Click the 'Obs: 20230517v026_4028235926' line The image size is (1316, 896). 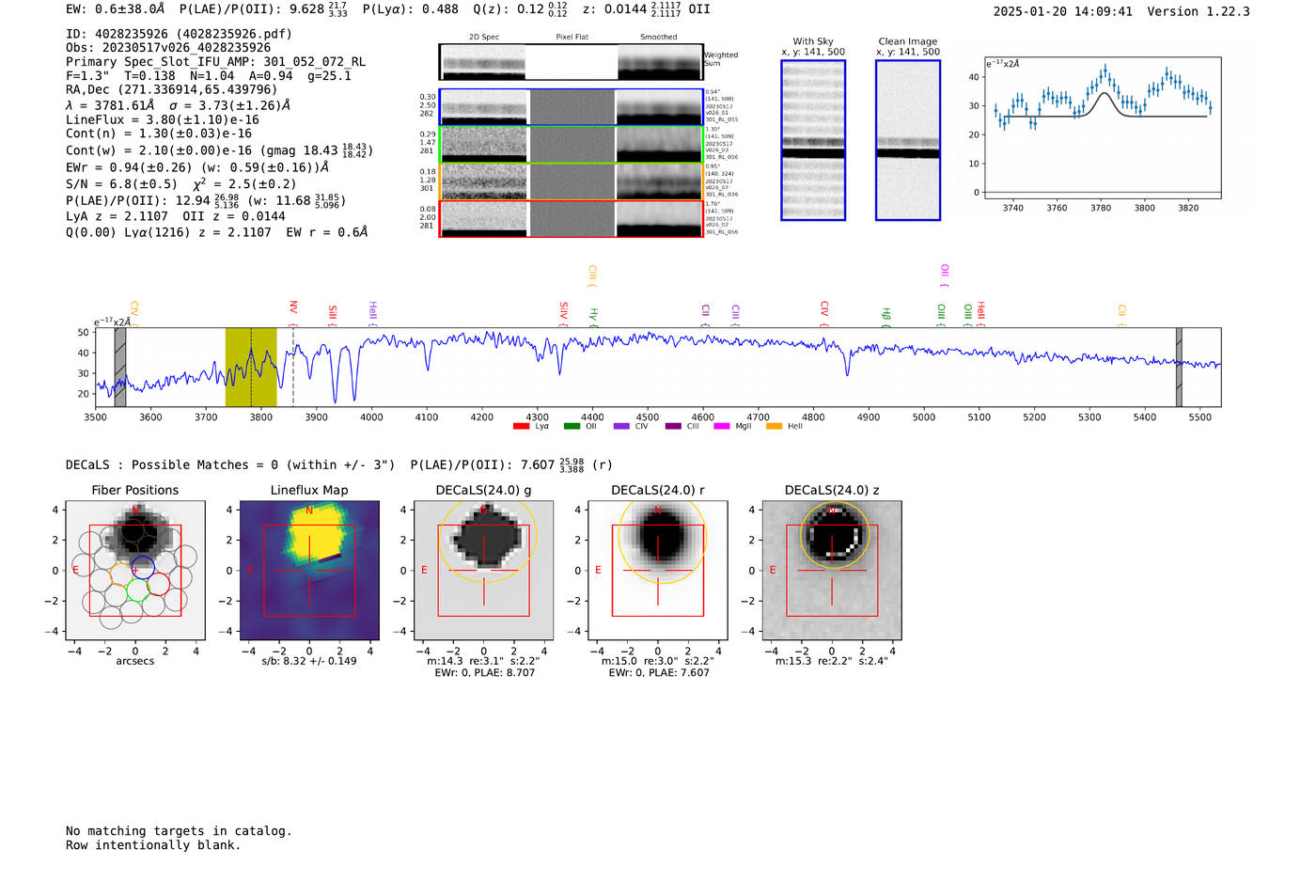(x=168, y=47)
